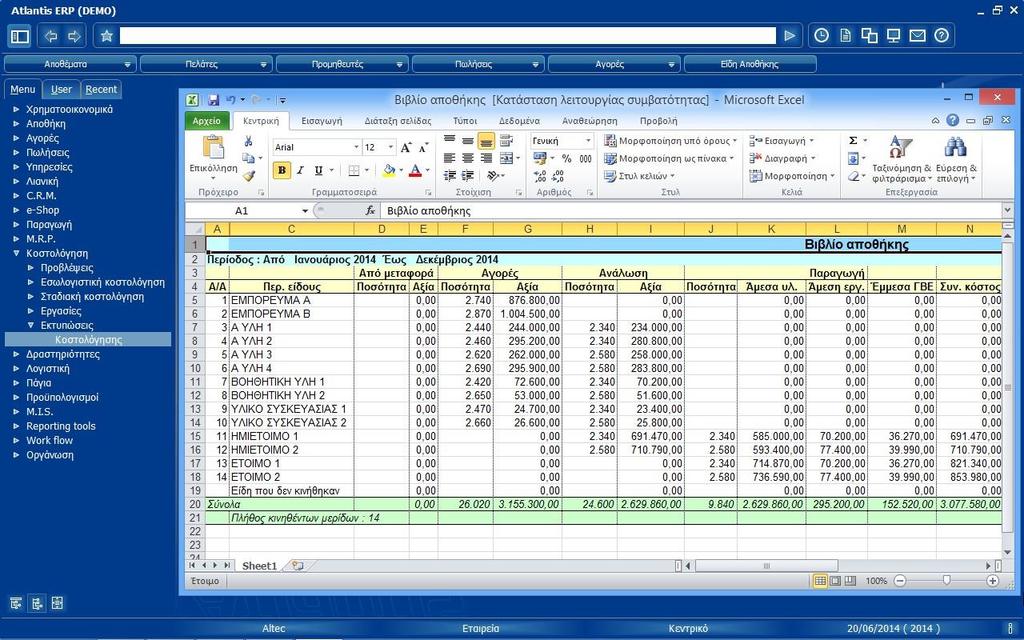Viewport: 1024px width, 640px height.
Task: Click the zoom slider handle in Excel
Action: [946, 581]
